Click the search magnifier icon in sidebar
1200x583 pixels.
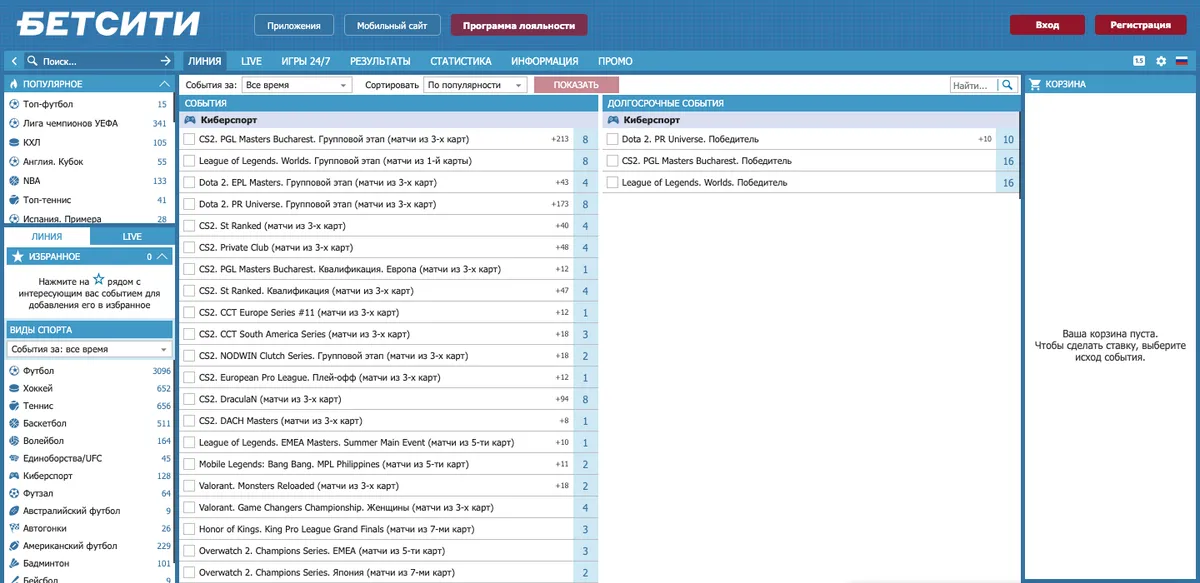point(33,61)
